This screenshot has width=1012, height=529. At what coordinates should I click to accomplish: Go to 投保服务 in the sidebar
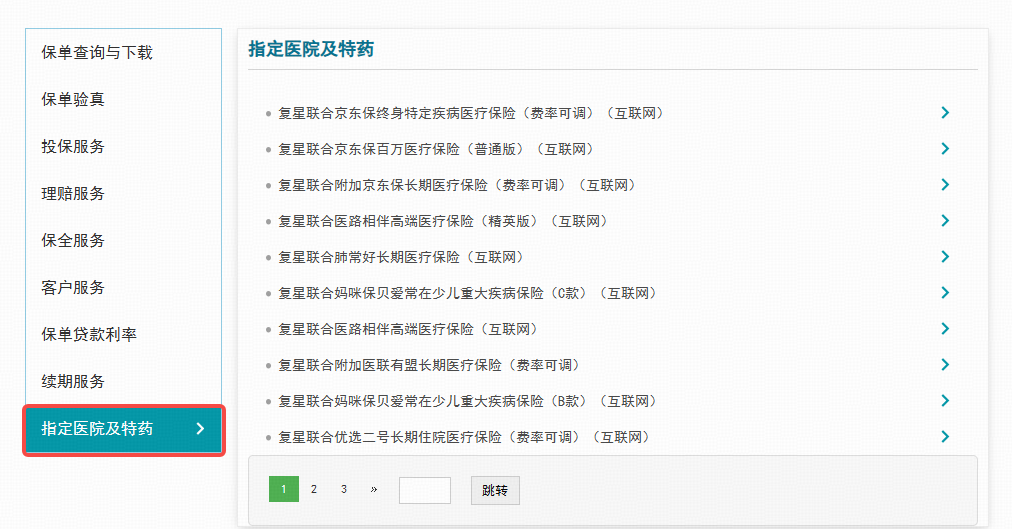pyautogui.click(x=73, y=146)
